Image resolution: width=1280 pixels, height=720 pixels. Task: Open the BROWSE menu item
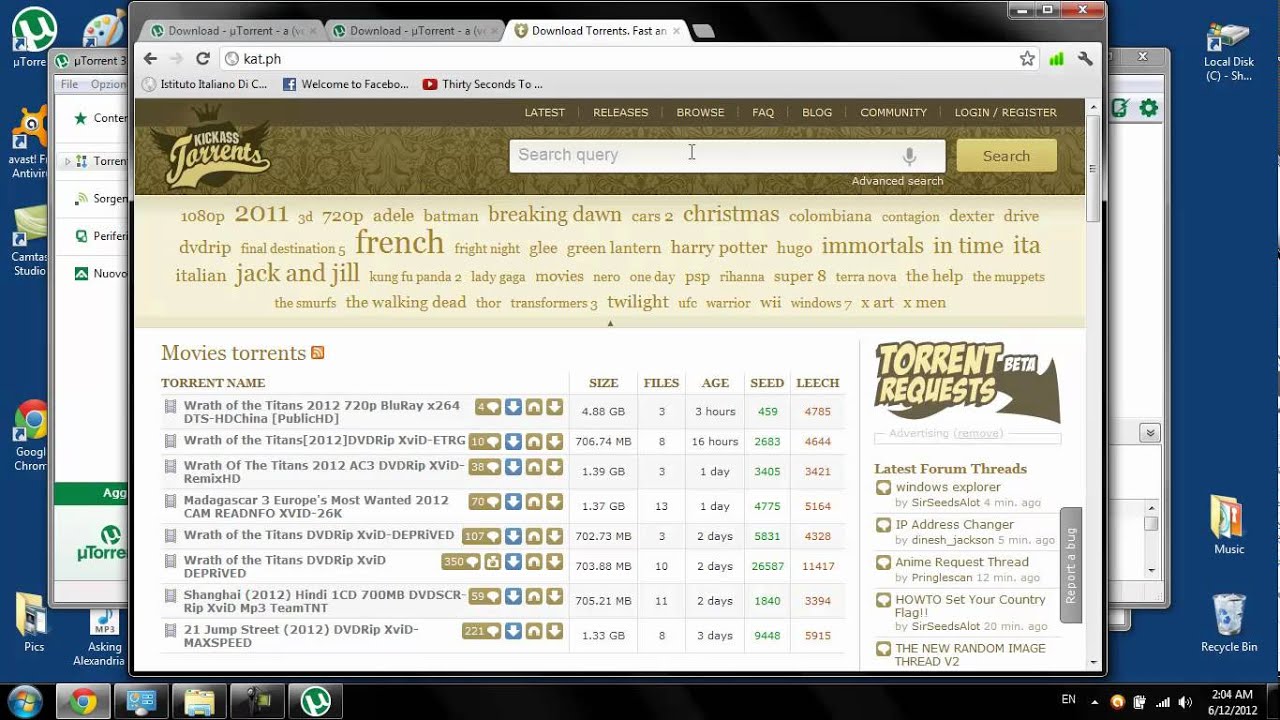pyautogui.click(x=700, y=112)
